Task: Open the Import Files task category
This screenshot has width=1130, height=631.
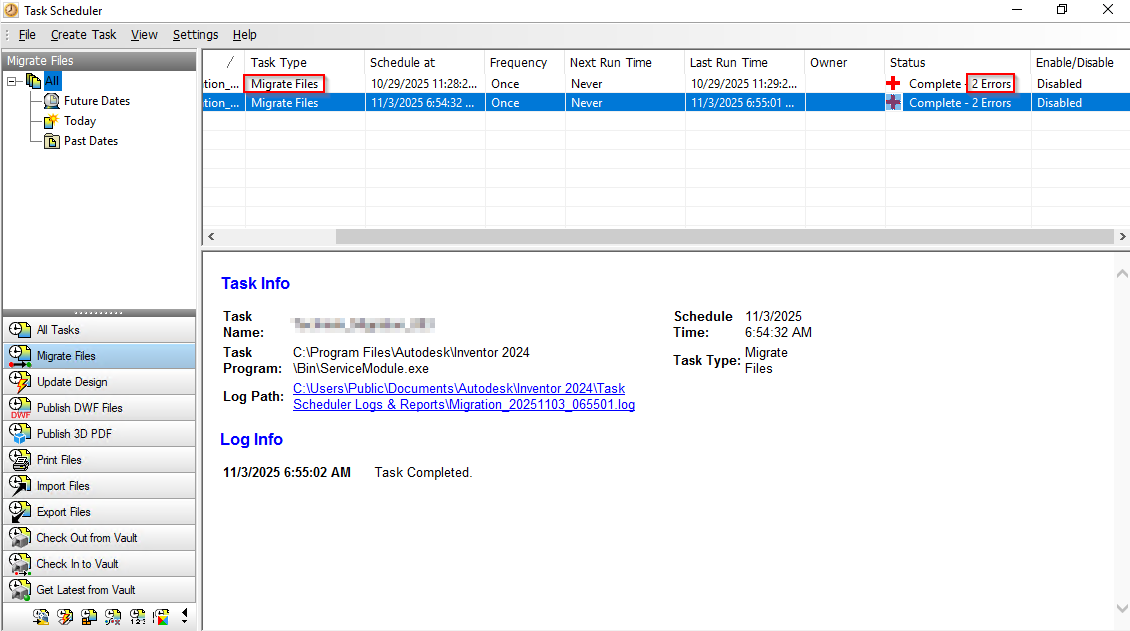Action: (99, 485)
